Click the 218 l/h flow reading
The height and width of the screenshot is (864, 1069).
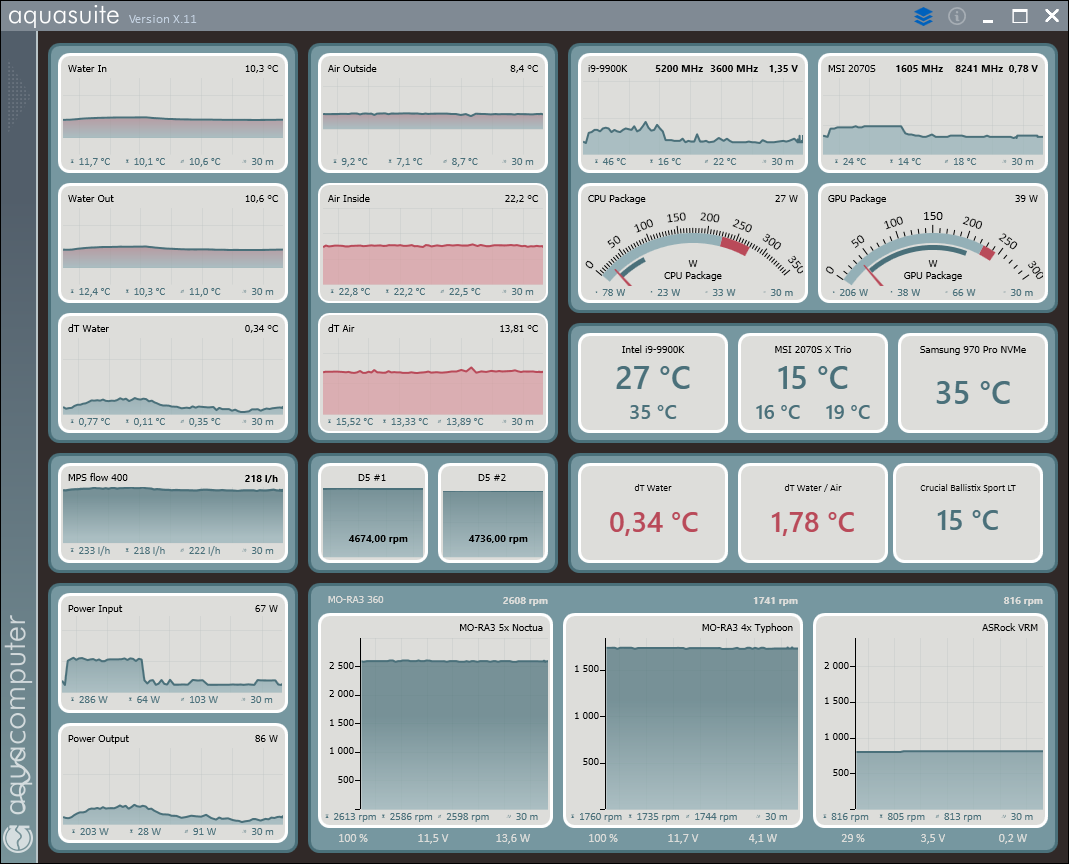coord(261,478)
